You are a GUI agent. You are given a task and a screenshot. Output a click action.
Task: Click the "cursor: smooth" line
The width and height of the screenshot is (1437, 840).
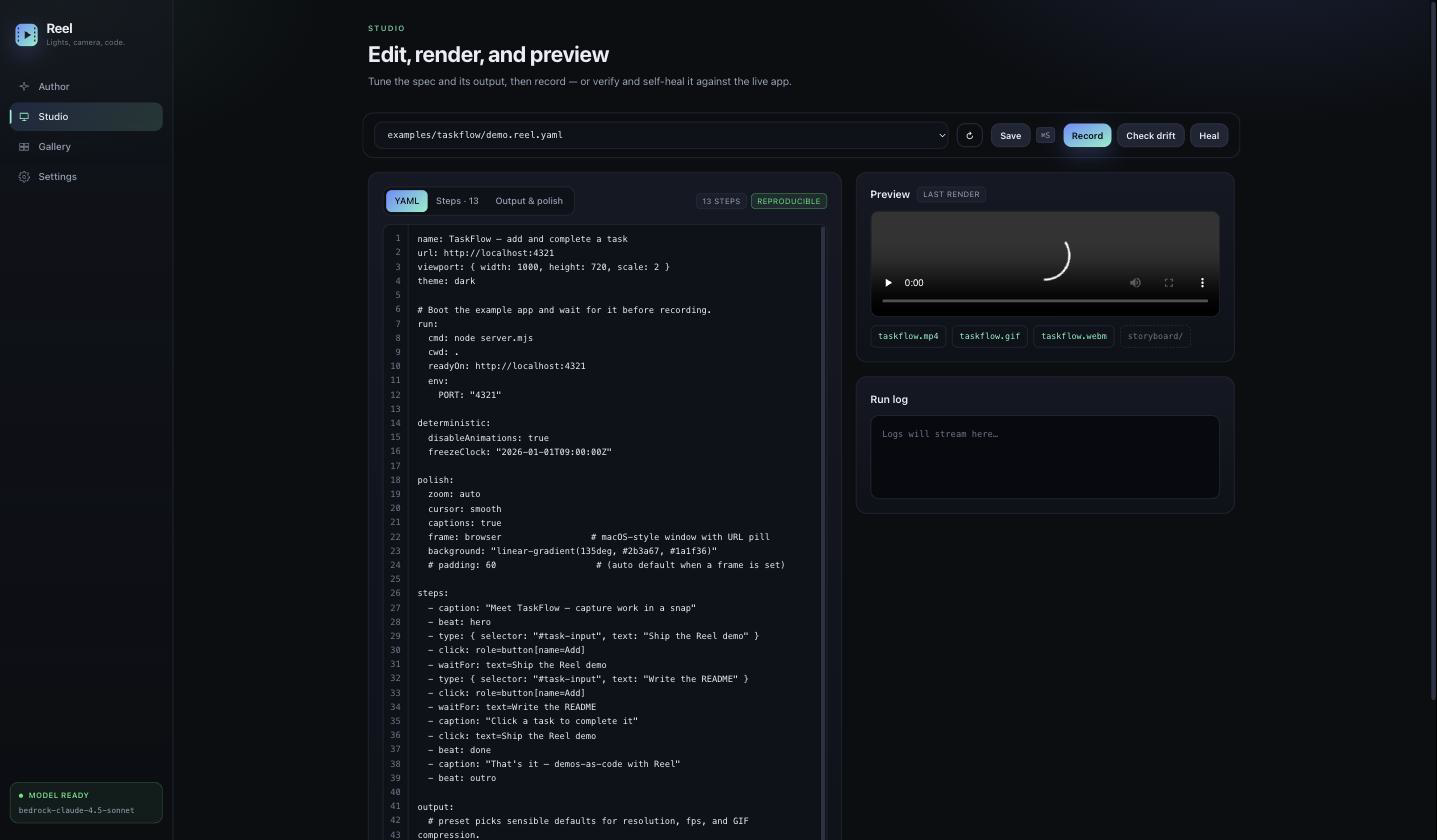click(x=465, y=509)
